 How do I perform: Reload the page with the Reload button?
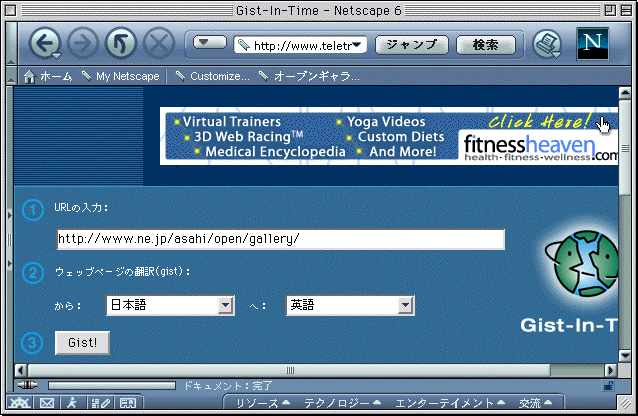(x=120, y=43)
